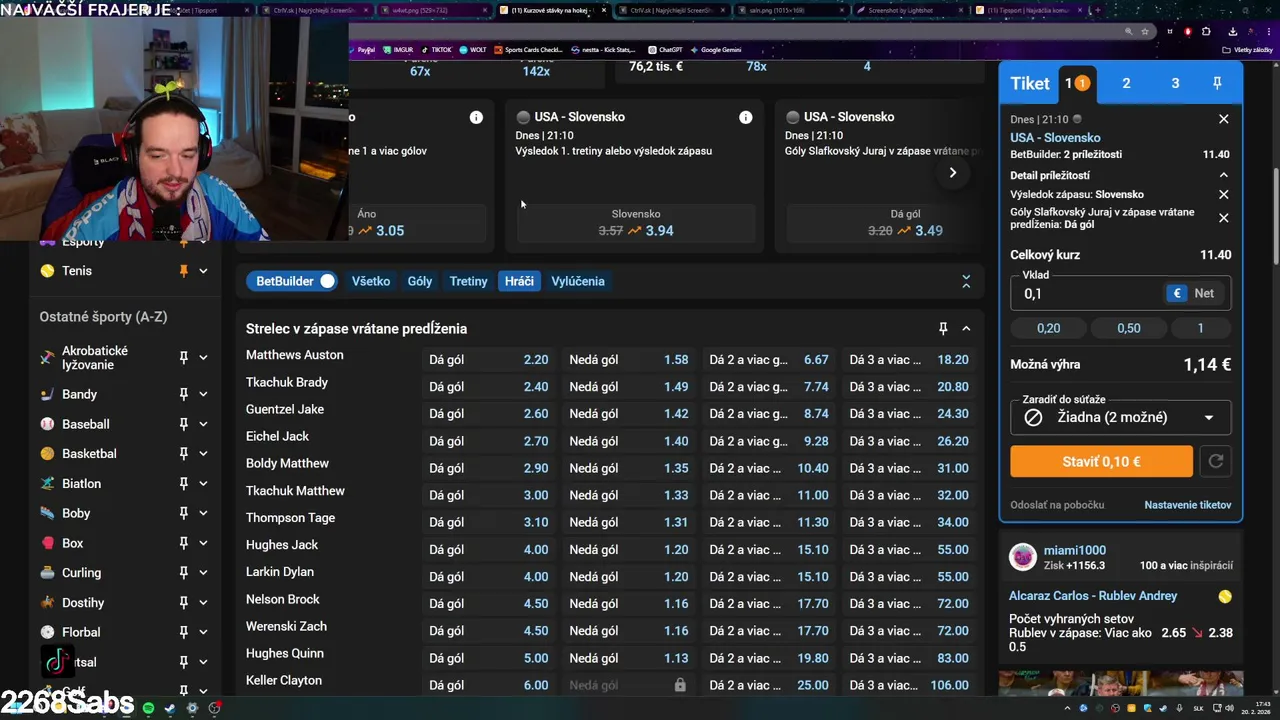The width and height of the screenshot is (1280, 720).
Task: Remove Góly Slafkovský Juraj selection
Action: click(1223, 218)
